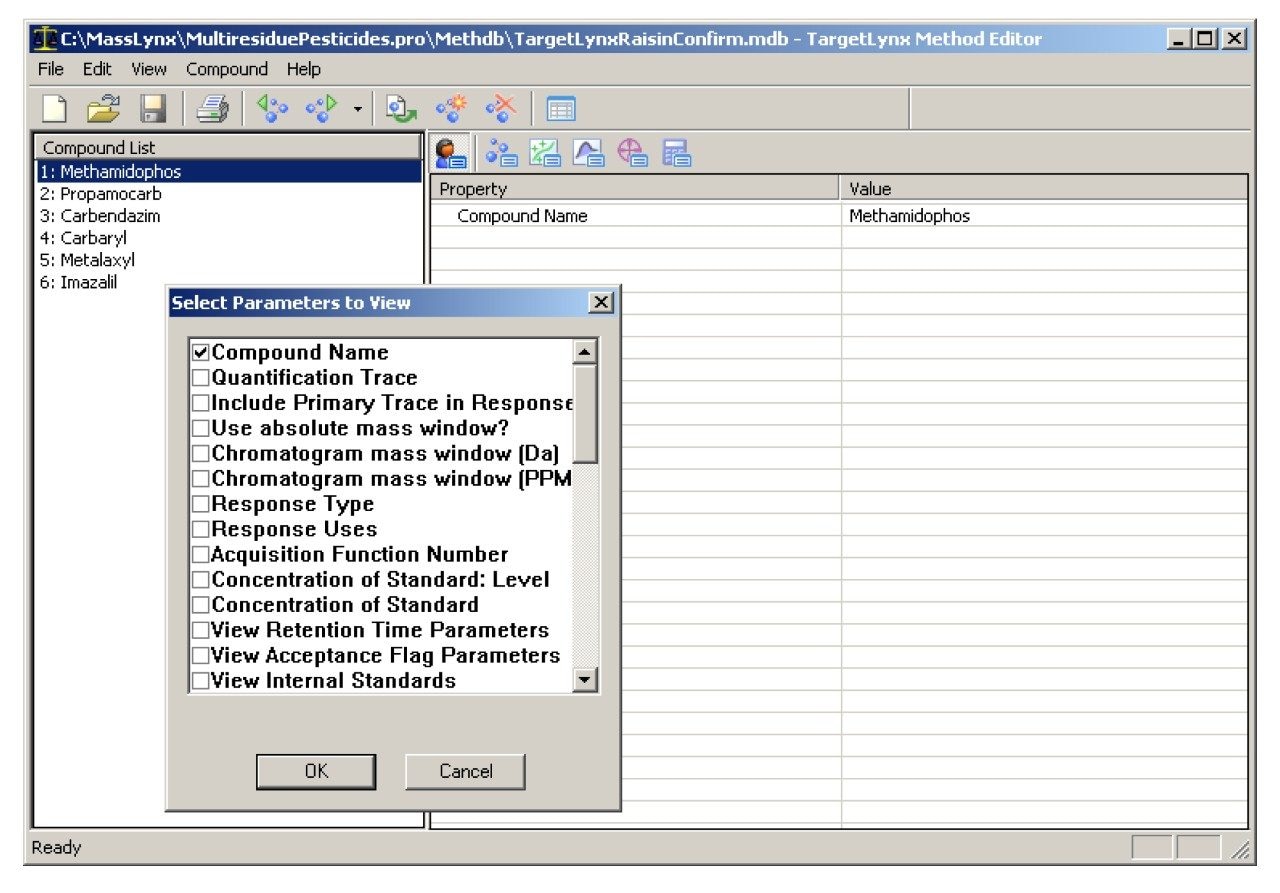Open a method file with folder icon
The image size is (1280, 893).
pyautogui.click(x=103, y=109)
